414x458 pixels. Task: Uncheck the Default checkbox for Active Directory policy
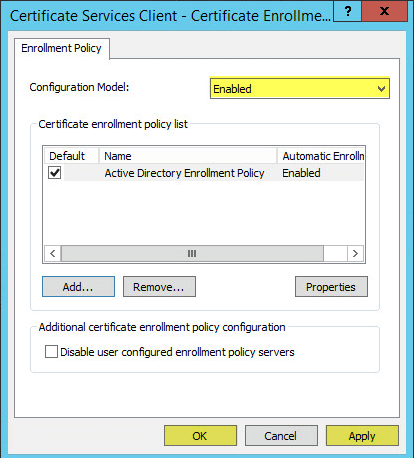pos(54,173)
